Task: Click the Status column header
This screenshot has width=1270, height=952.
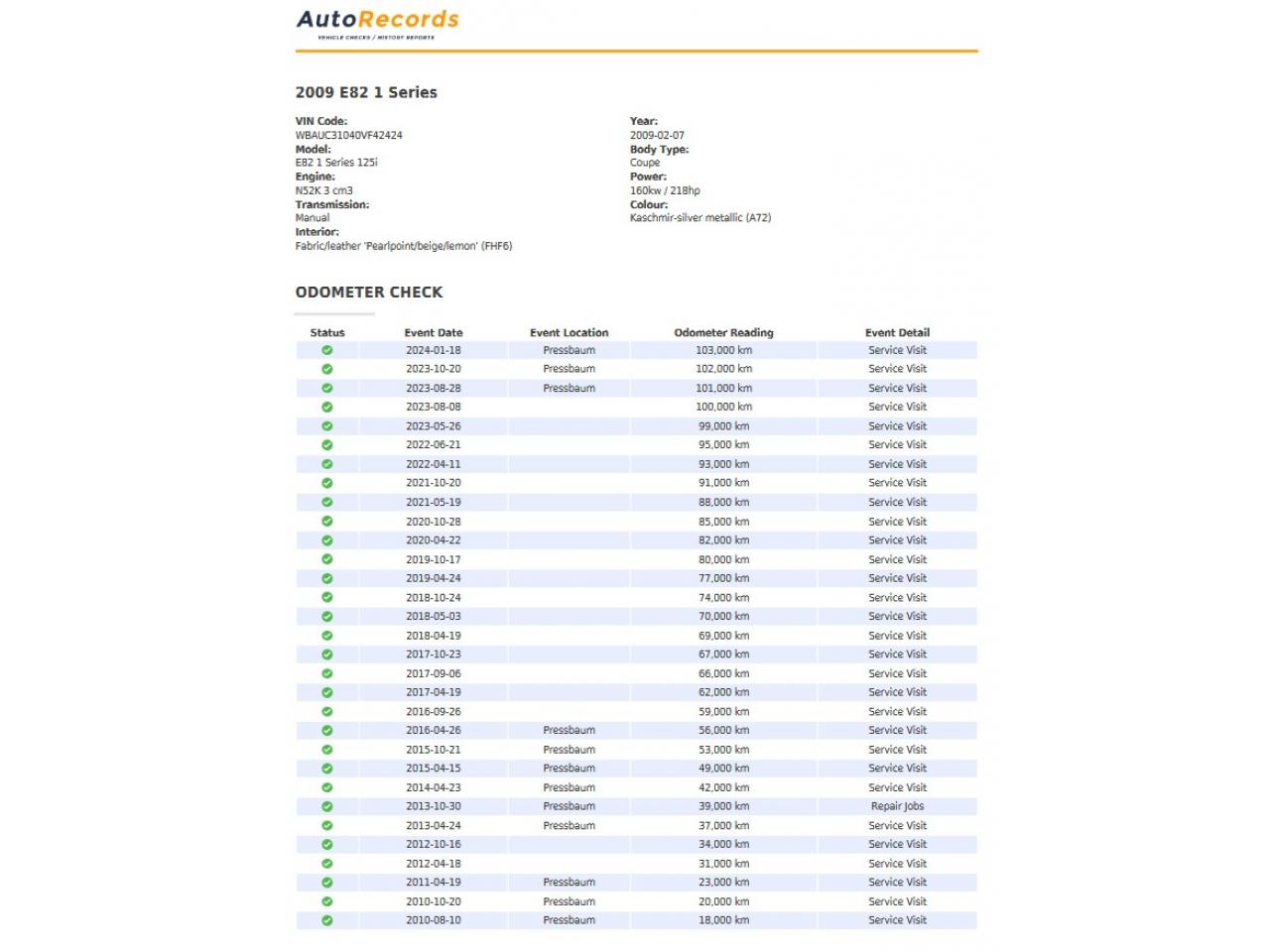Action: point(327,333)
